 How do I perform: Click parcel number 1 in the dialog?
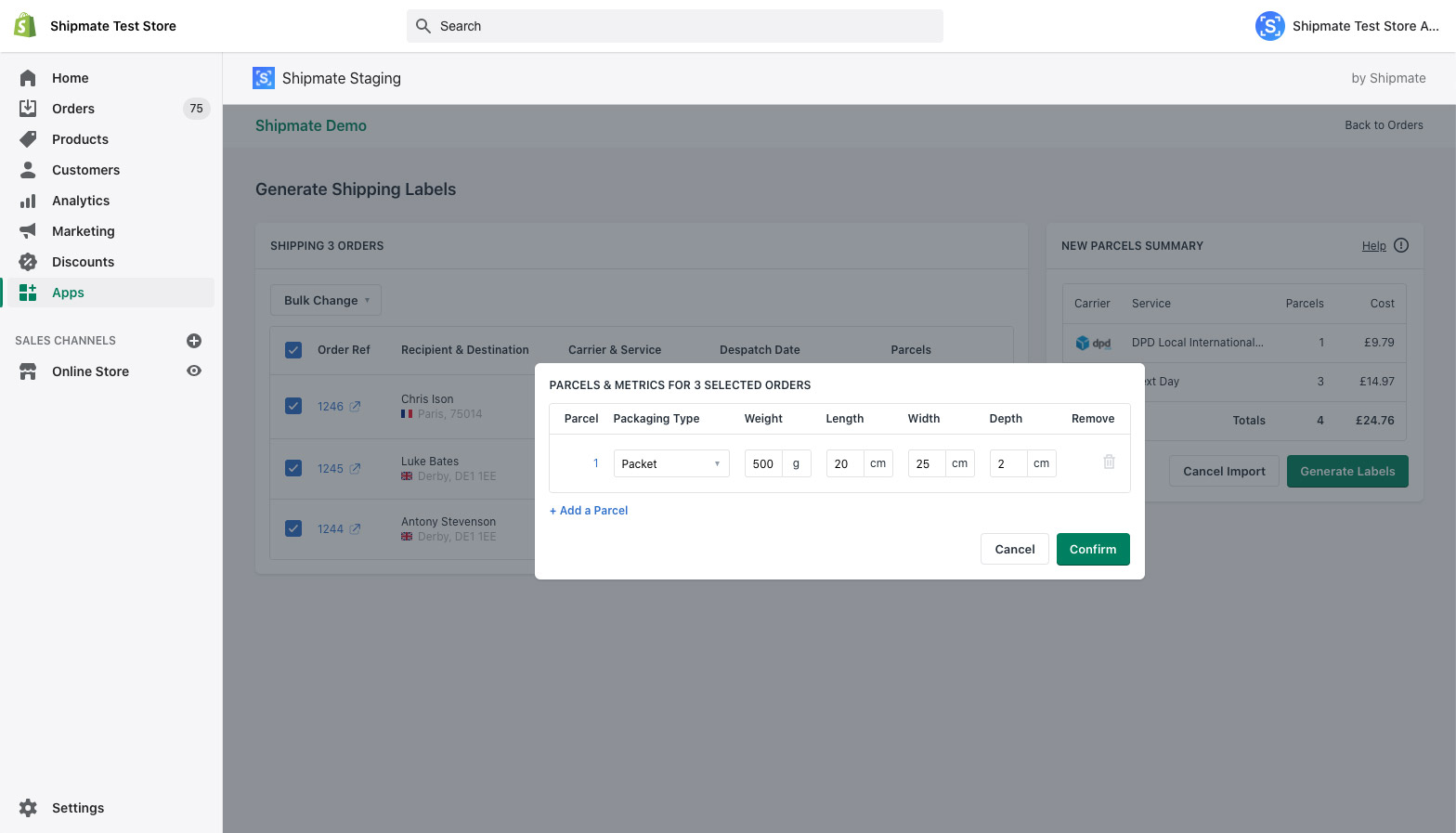596,462
